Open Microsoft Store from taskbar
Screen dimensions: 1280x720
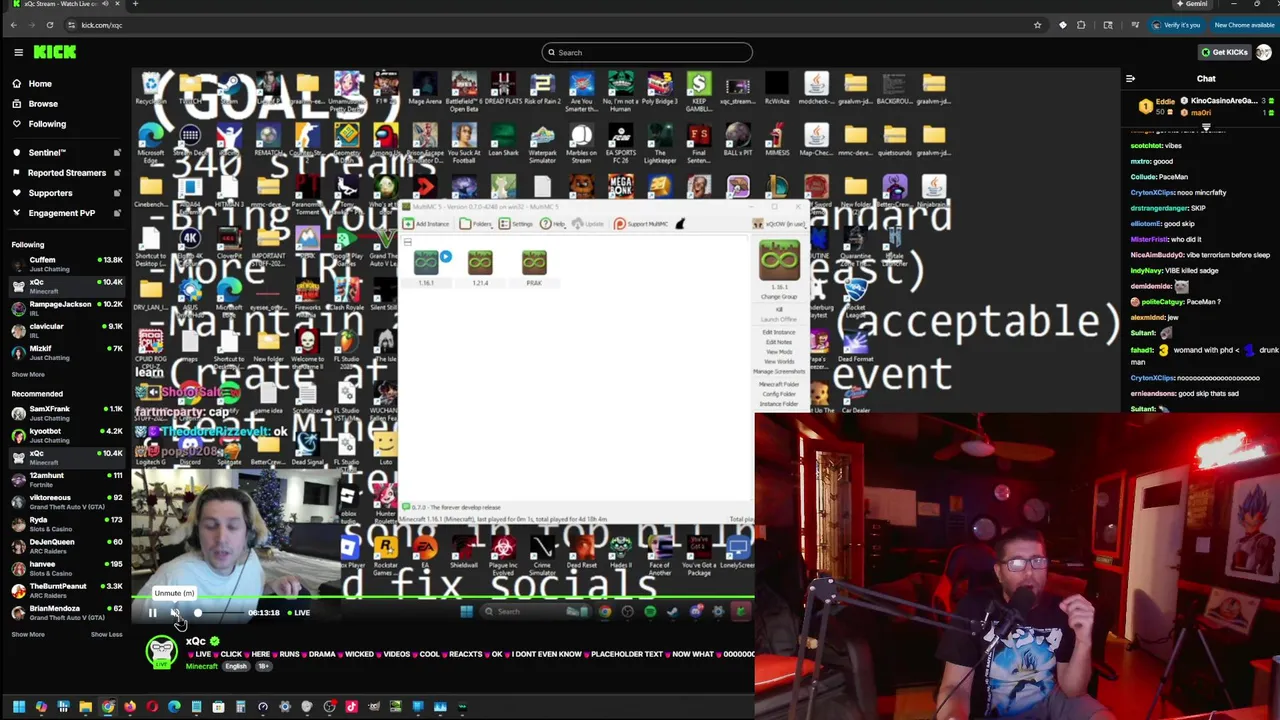[218, 707]
